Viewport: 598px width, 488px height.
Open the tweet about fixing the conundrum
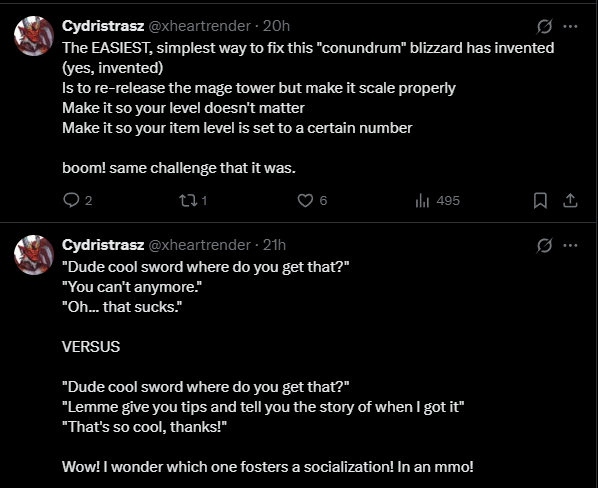(x=308, y=108)
